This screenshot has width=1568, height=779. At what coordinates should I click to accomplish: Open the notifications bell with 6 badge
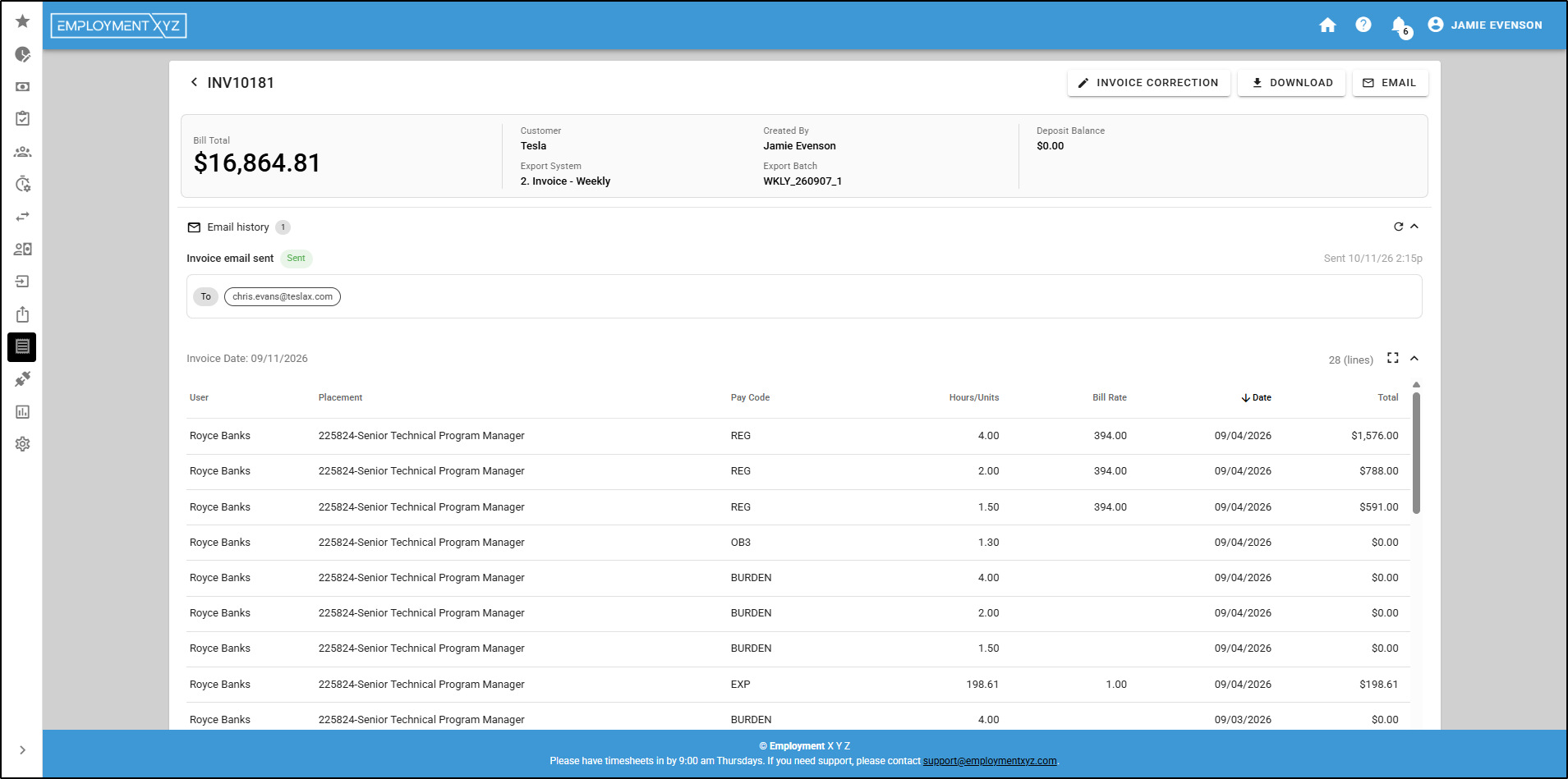pyautogui.click(x=1400, y=26)
